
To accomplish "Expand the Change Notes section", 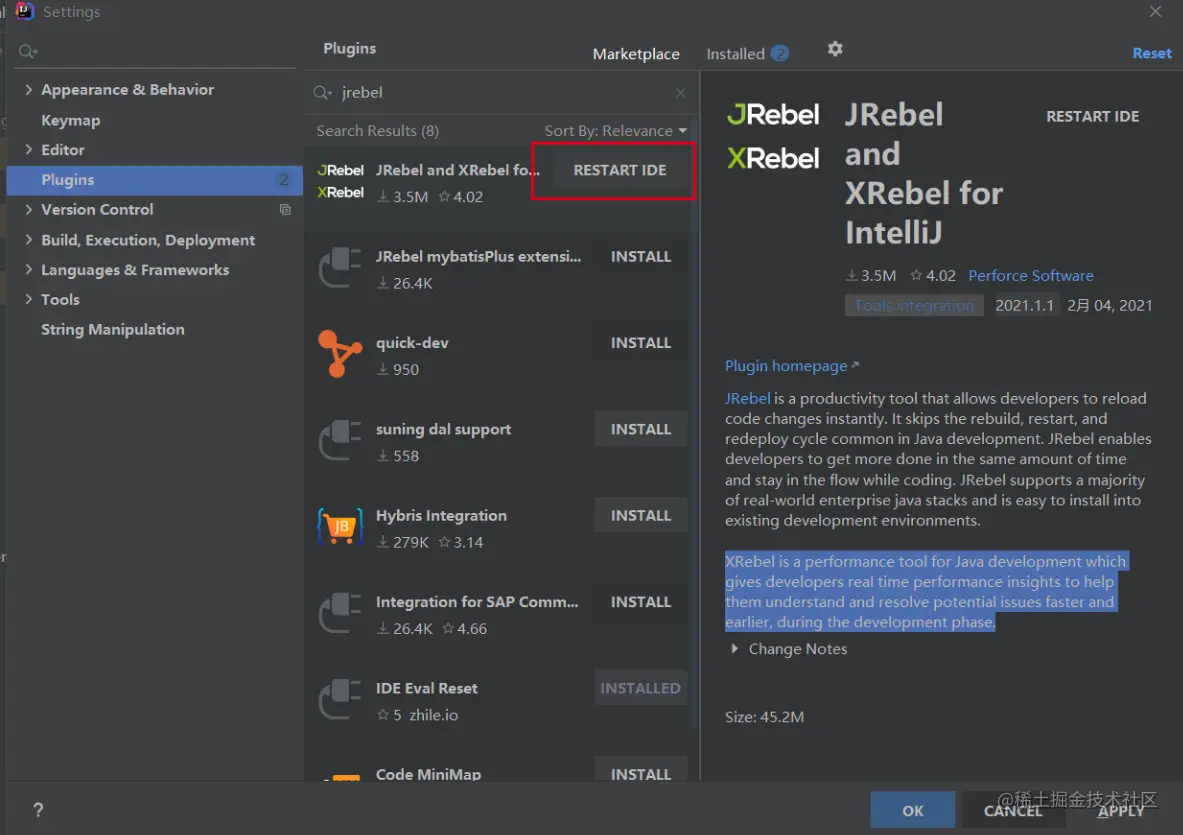I will [734, 649].
